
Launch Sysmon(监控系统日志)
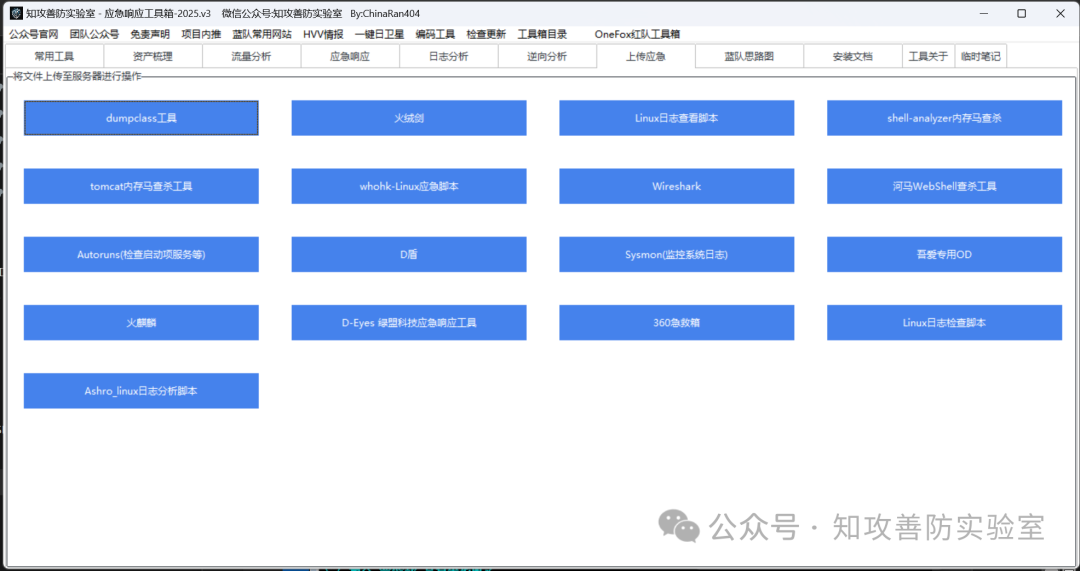pyautogui.click(x=676, y=254)
